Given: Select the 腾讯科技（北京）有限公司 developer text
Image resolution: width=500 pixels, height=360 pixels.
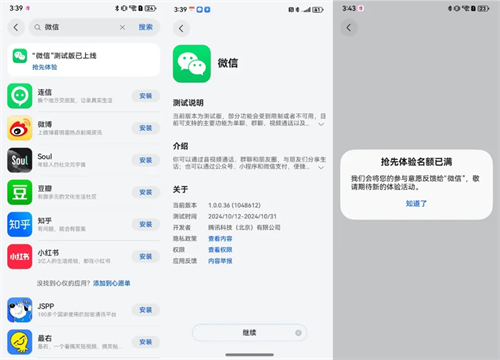Looking at the screenshot, I should pyautogui.click(x=244, y=228).
